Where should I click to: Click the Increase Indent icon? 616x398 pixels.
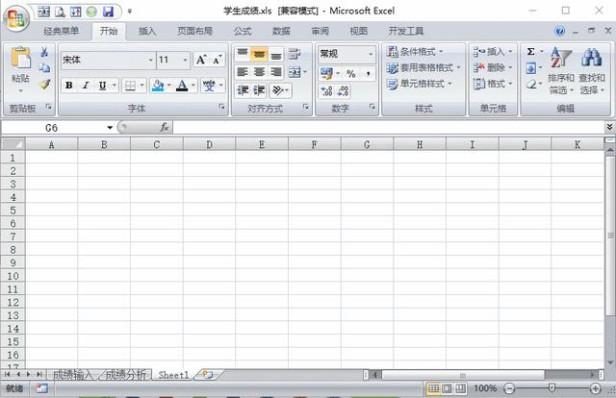[259, 90]
